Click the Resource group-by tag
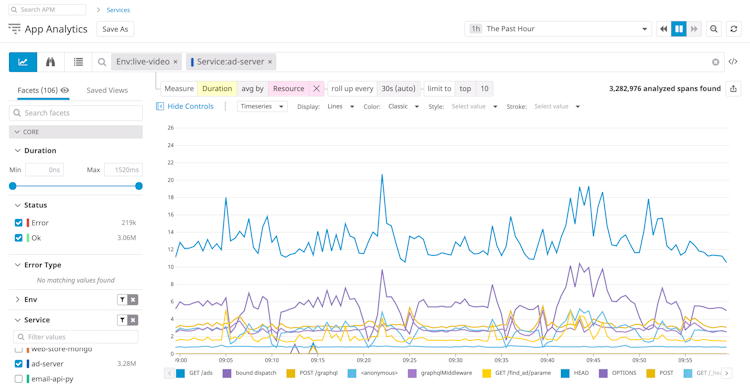Viewport: 750px width, 389px height. (x=289, y=89)
